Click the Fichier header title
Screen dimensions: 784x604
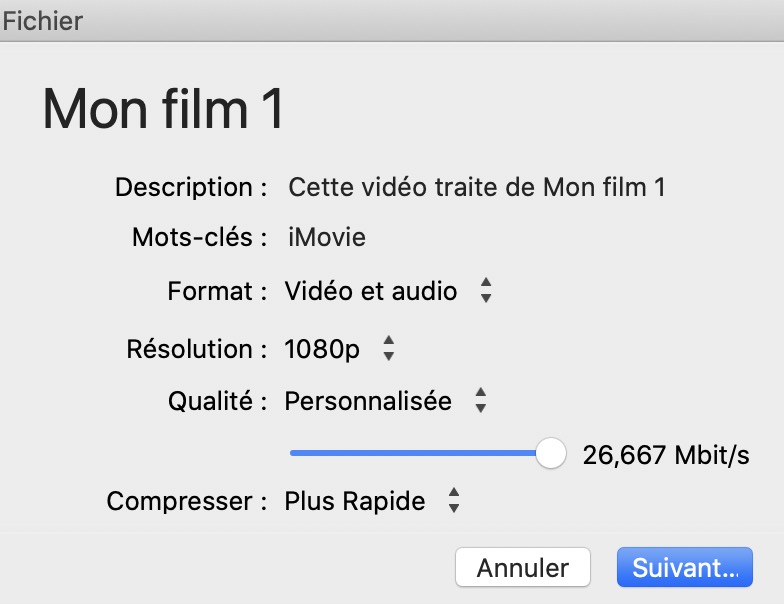pyautogui.click(x=42, y=19)
